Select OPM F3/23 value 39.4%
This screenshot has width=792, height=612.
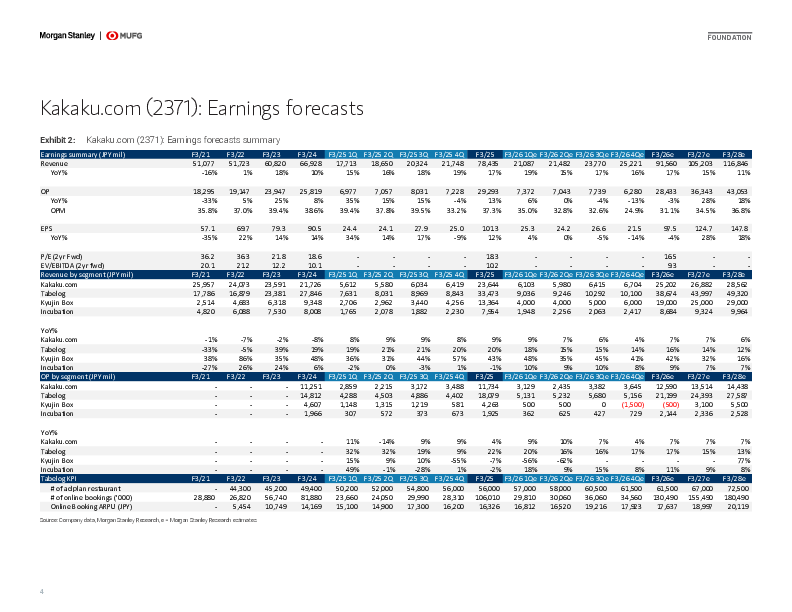[277, 211]
